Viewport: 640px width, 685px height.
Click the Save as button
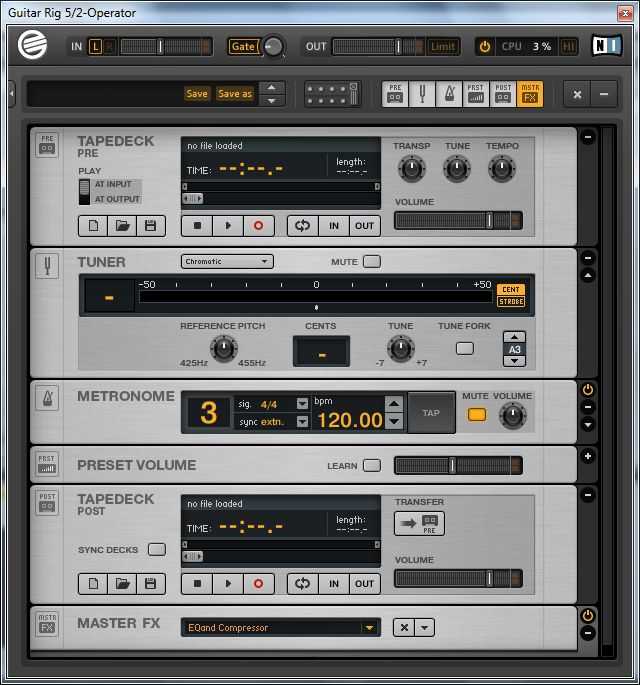[x=235, y=93]
